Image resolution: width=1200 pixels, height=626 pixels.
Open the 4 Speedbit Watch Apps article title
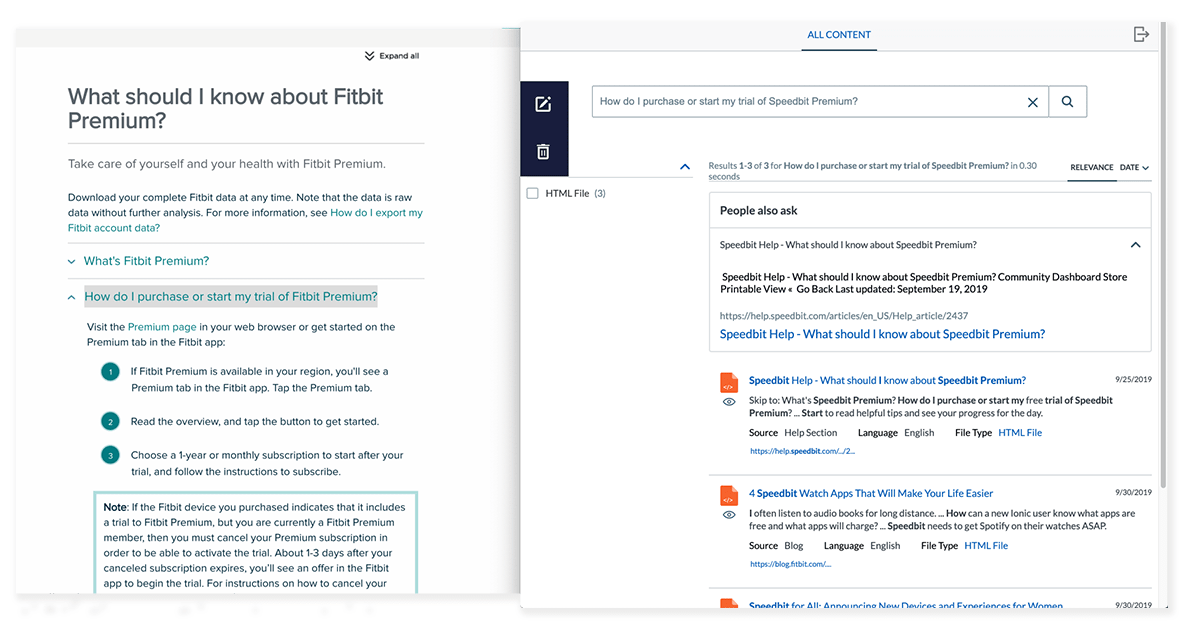(x=872, y=492)
